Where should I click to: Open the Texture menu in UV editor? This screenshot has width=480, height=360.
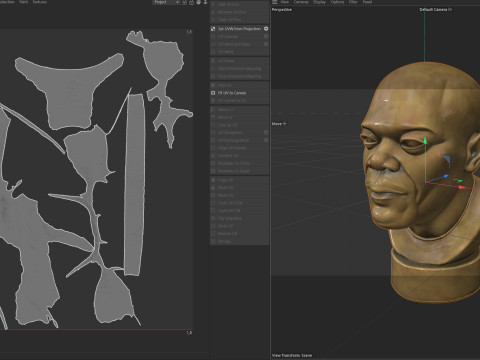click(x=40, y=2)
